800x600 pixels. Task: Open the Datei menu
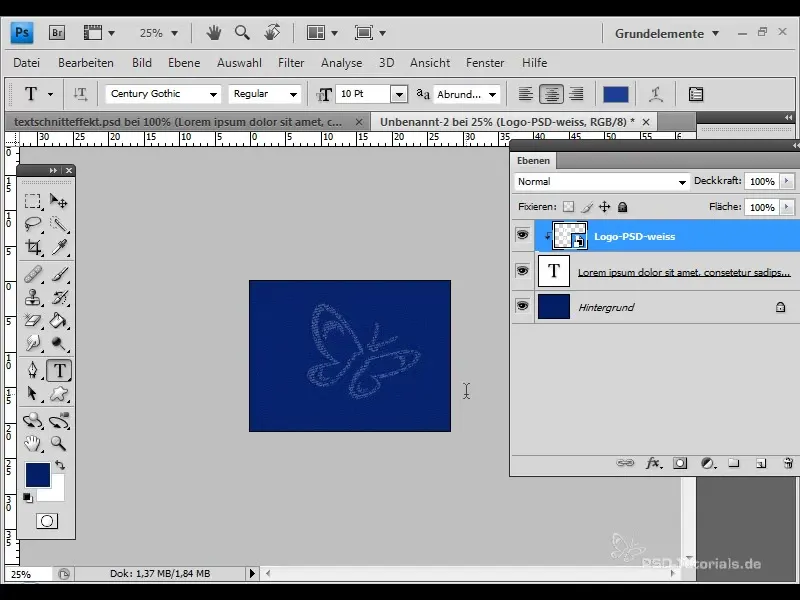click(x=27, y=63)
